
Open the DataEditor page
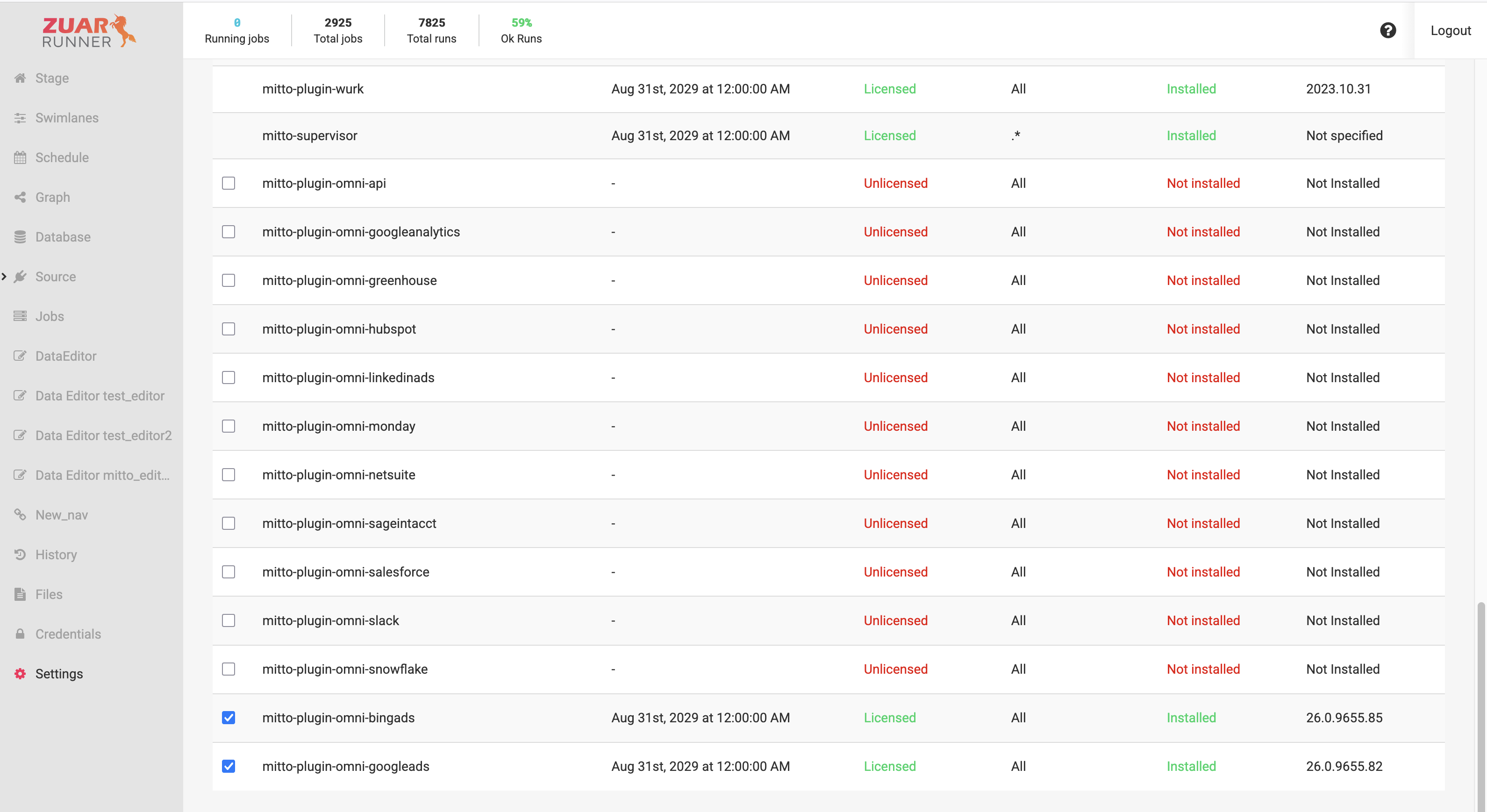[66, 356]
